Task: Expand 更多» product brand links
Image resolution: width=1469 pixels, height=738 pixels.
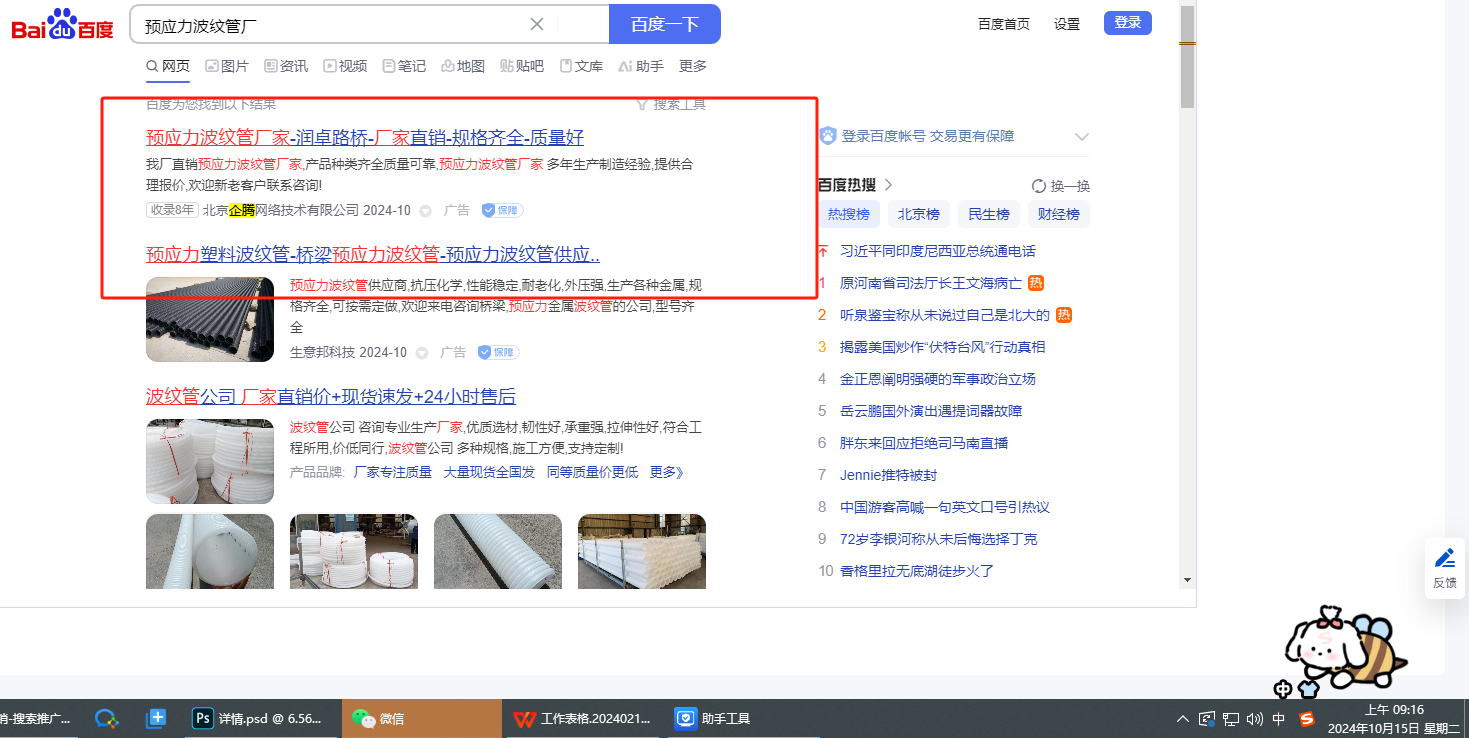Action: coord(667,472)
